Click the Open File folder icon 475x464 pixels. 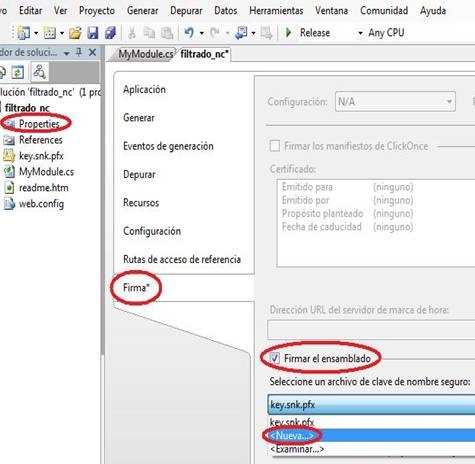pyautogui.click(x=75, y=33)
